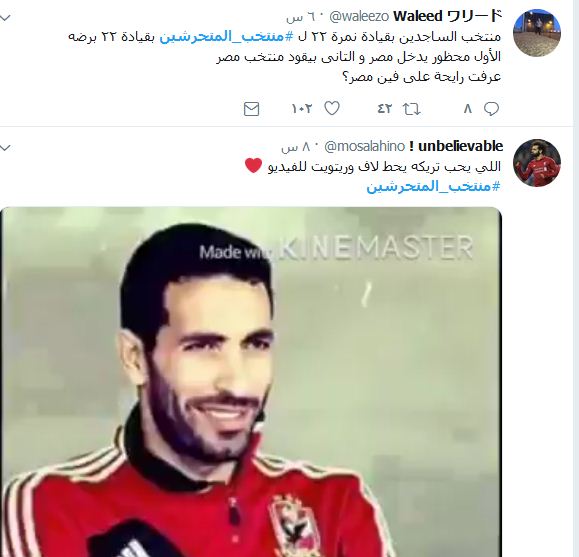This screenshot has height=557, width=579.
Task: Click the reply count ٨ on Waleed's tweet
Action: click(468, 109)
